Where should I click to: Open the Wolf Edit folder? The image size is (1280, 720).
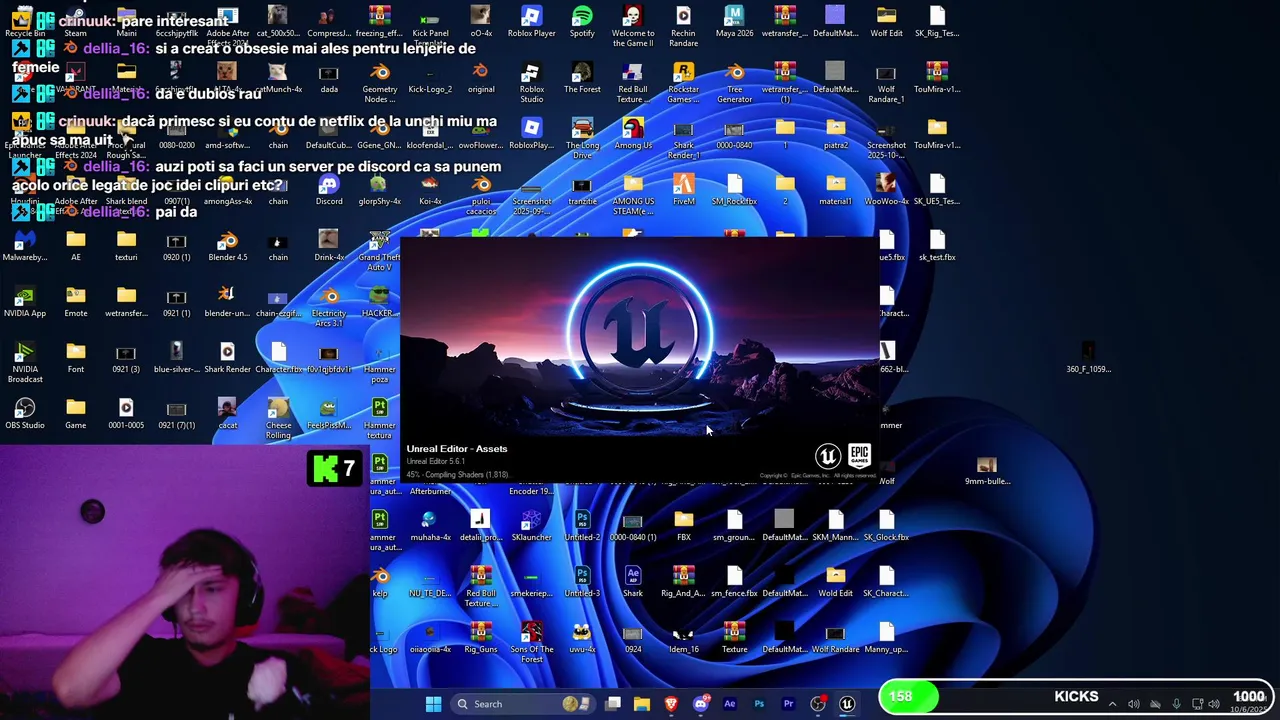[x=886, y=22]
